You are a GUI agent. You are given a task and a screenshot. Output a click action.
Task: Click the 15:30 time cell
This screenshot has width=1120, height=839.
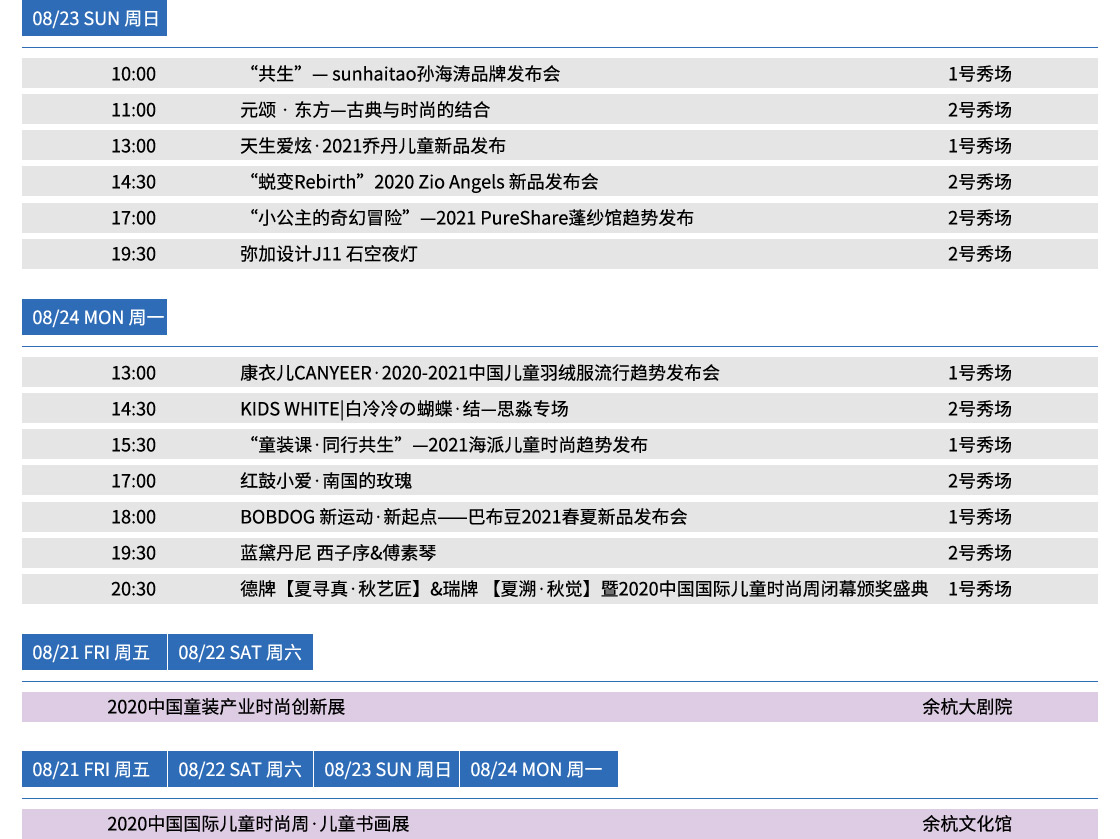[x=134, y=445]
